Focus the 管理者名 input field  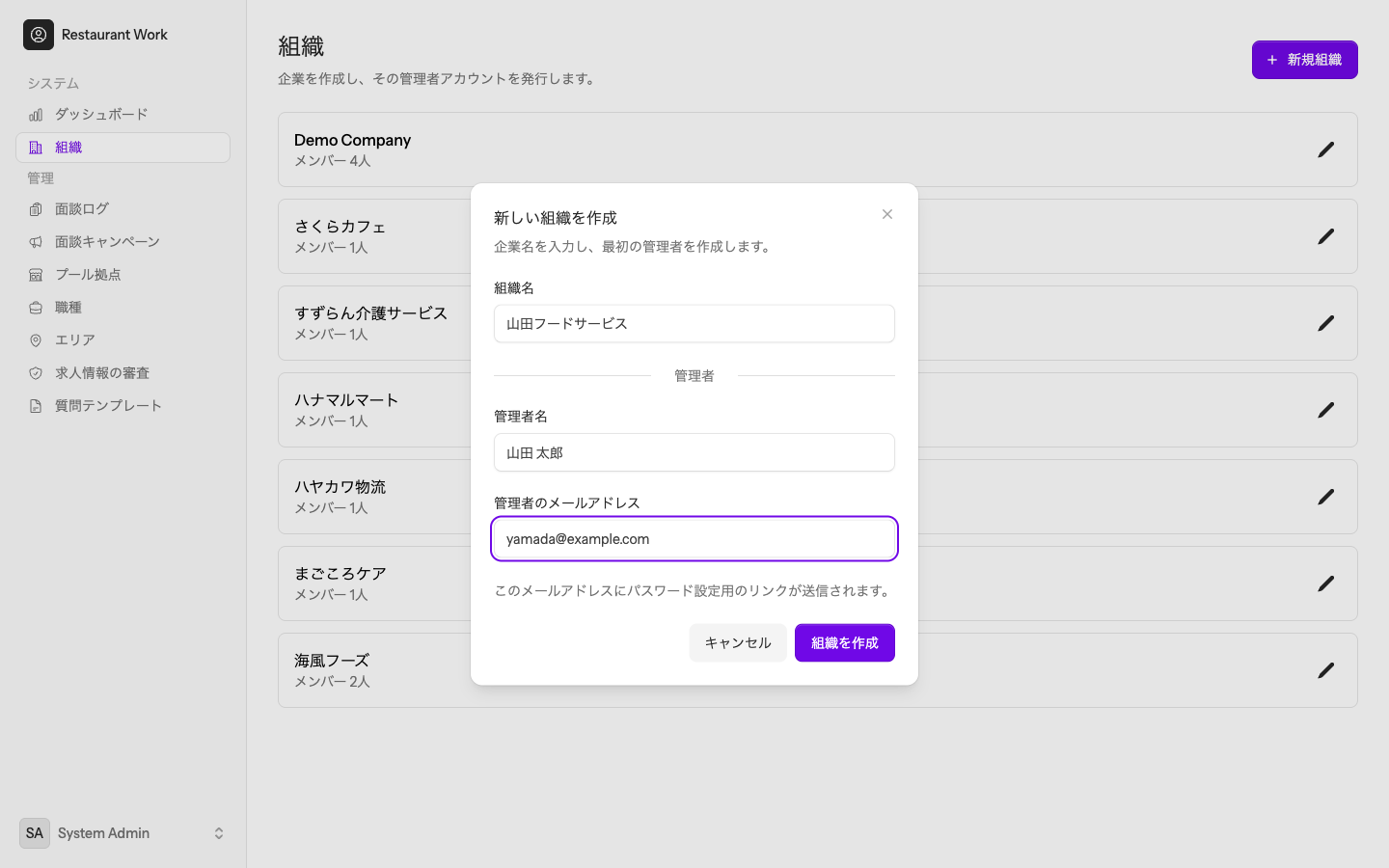point(694,452)
